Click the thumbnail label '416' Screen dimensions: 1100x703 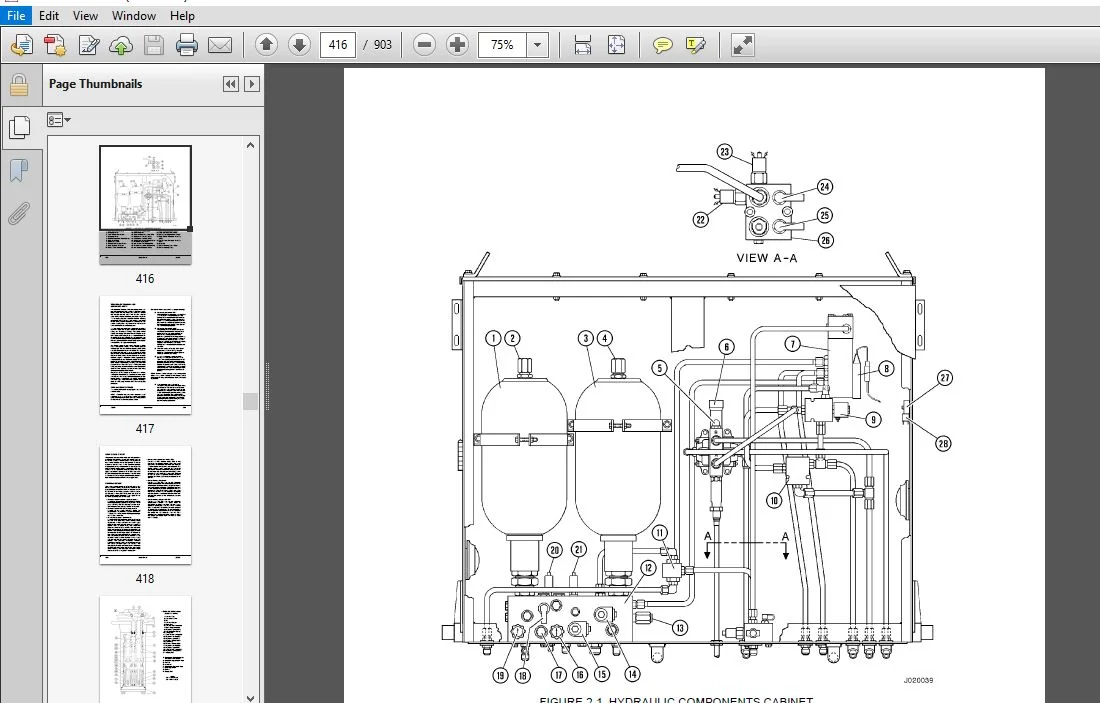[x=145, y=279]
